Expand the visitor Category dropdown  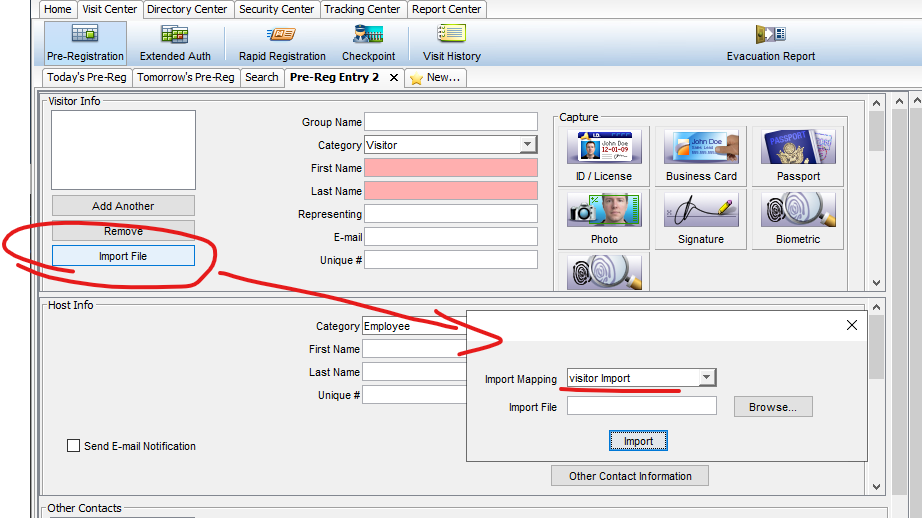pos(528,145)
